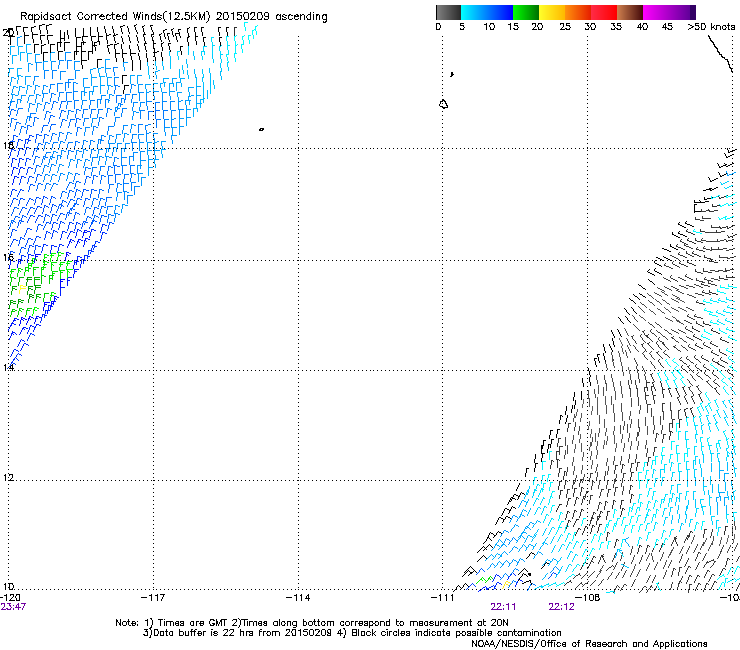Click the '22:11' pass time label

[x=503, y=607]
